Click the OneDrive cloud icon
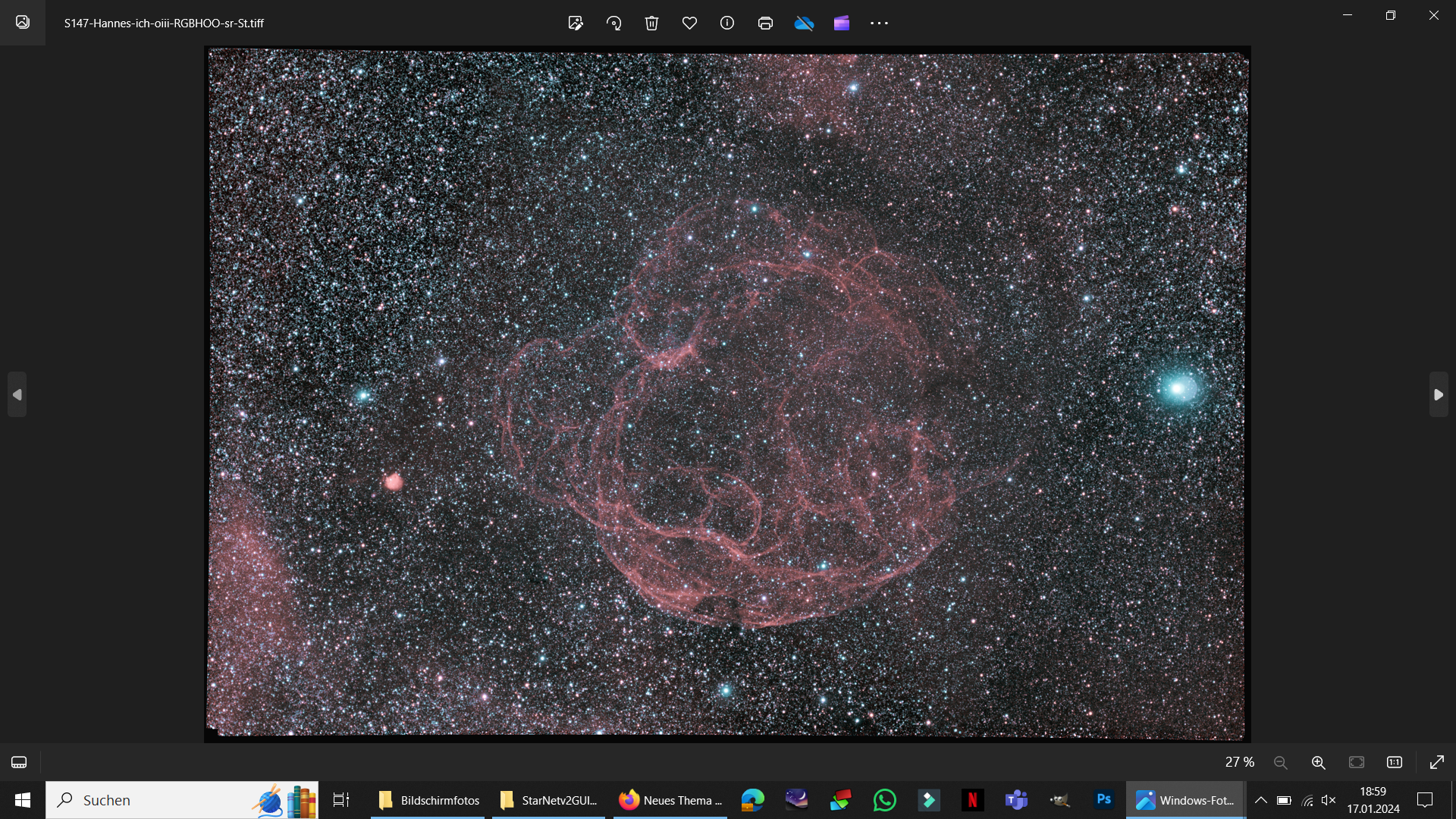The image size is (1456, 819). click(804, 24)
